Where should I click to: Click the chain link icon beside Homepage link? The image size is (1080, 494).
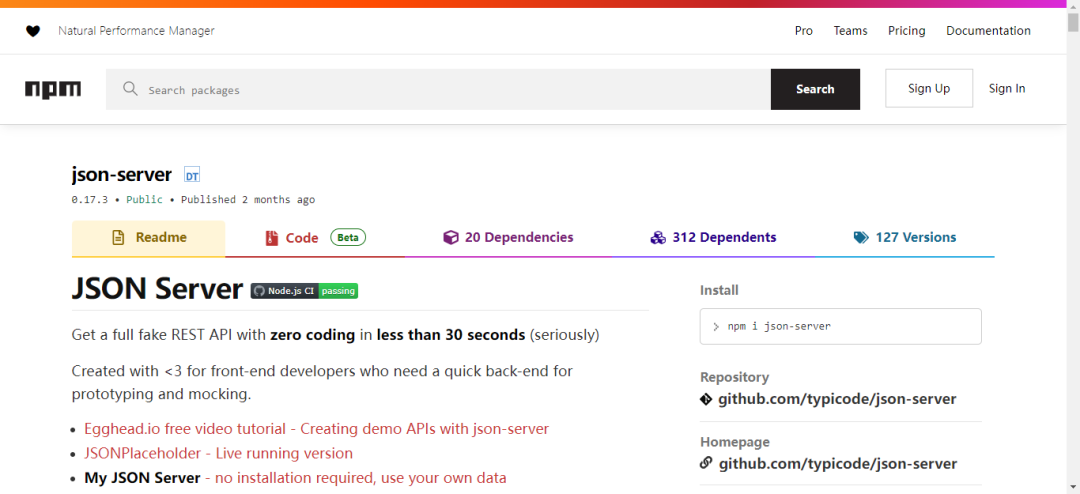tap(706, 463)
